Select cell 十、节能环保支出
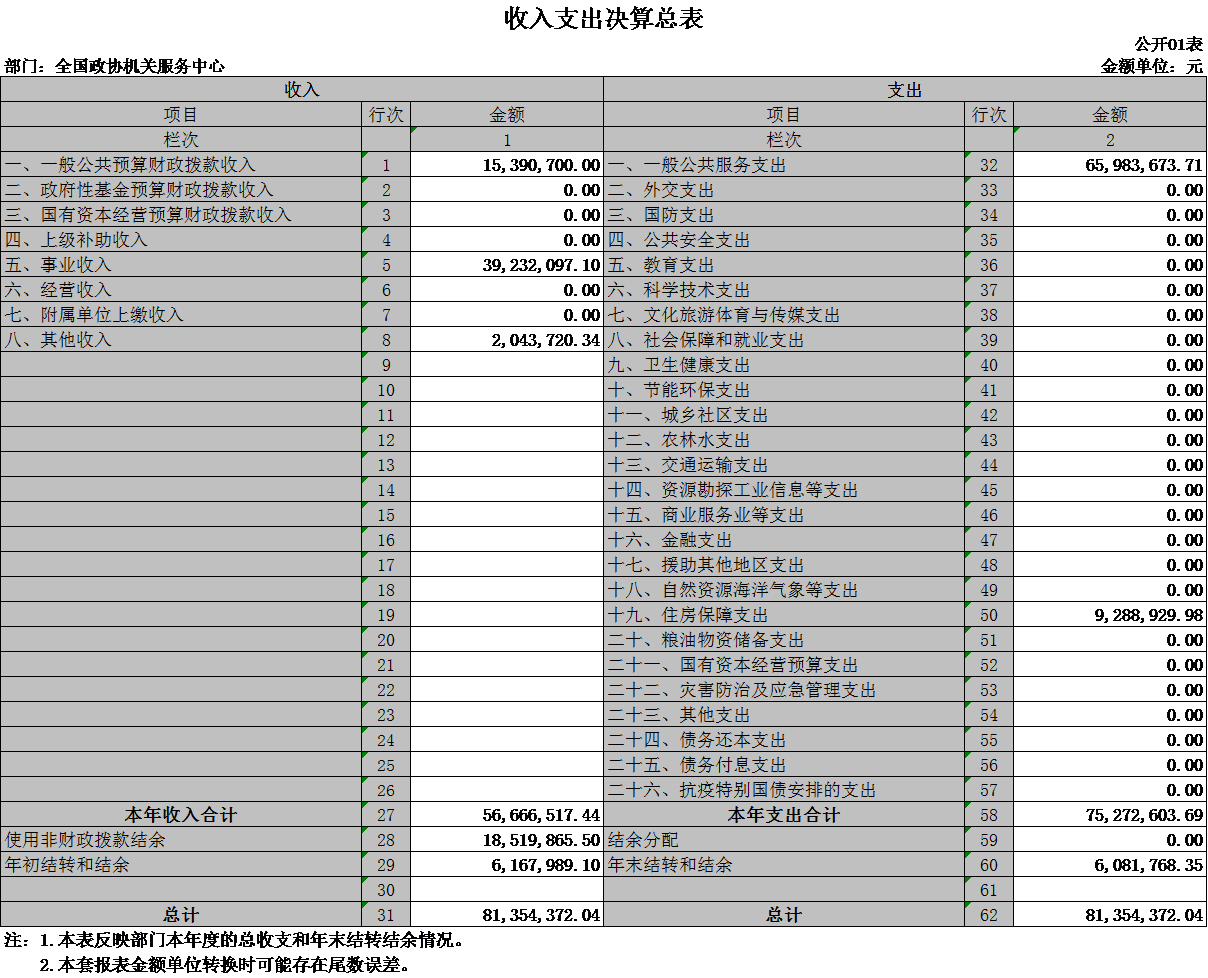 pos(784,390)
